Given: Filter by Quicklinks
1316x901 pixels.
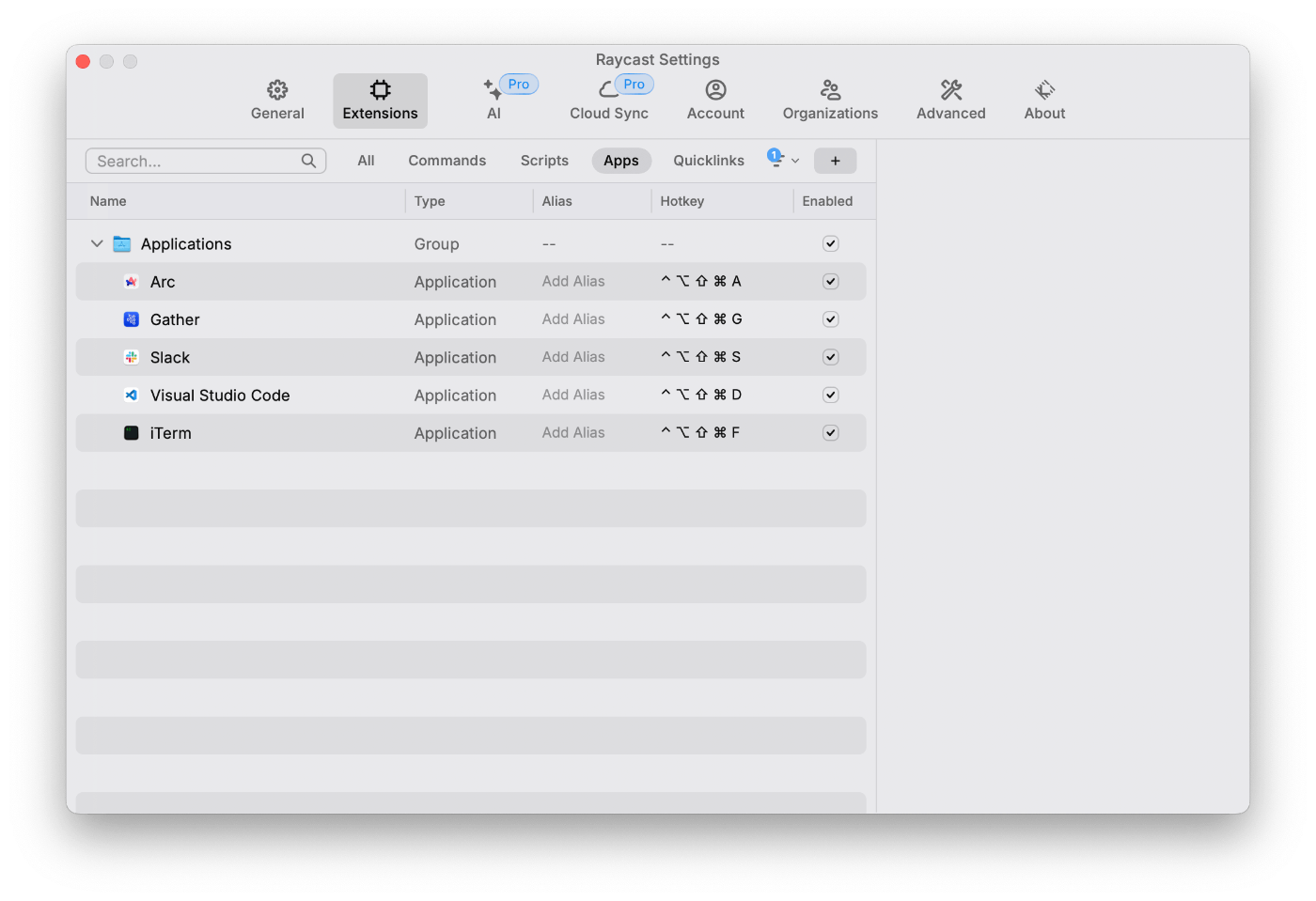Looking at the screenshot, I should pos(709,161).
